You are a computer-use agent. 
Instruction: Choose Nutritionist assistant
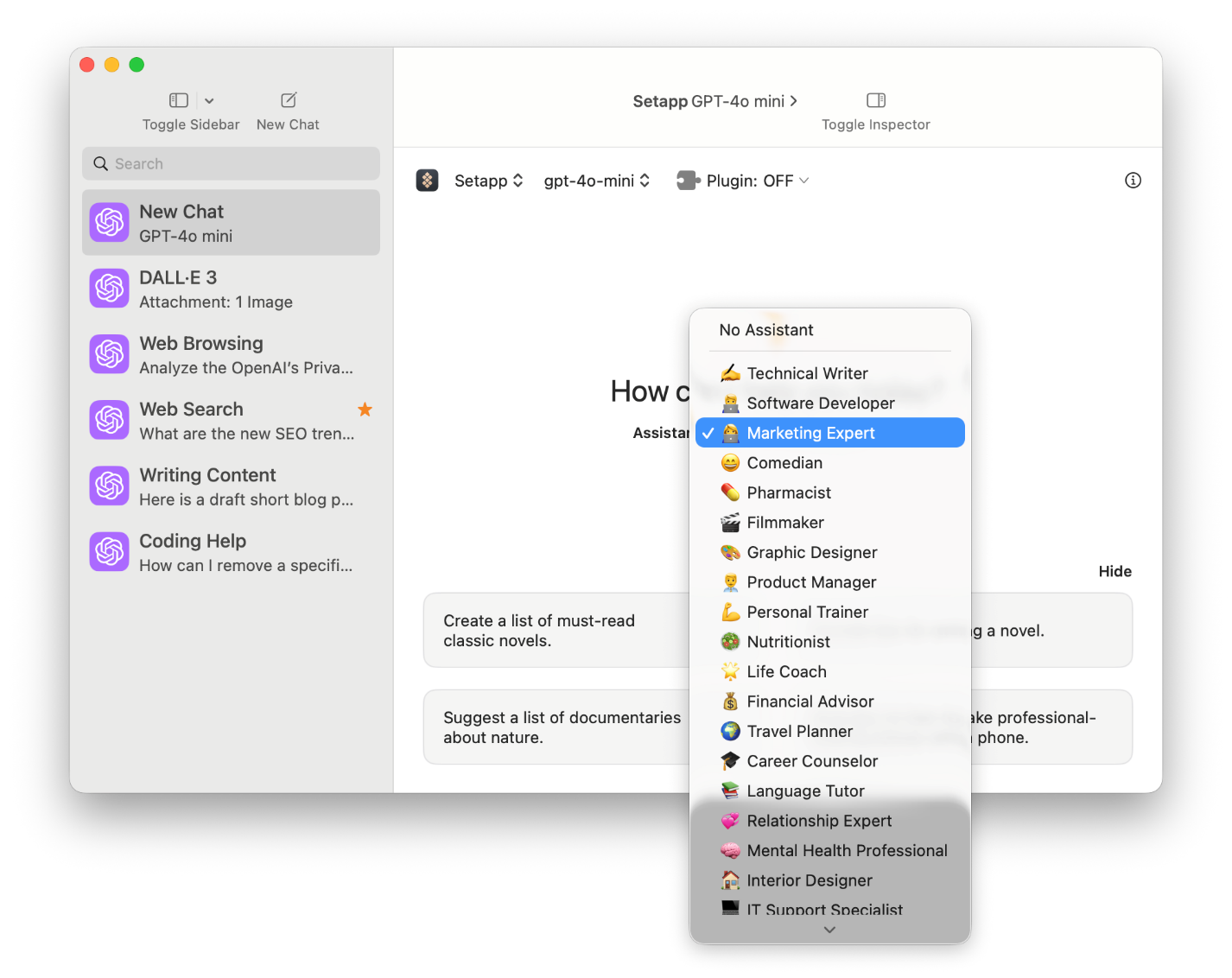point(830,642)
